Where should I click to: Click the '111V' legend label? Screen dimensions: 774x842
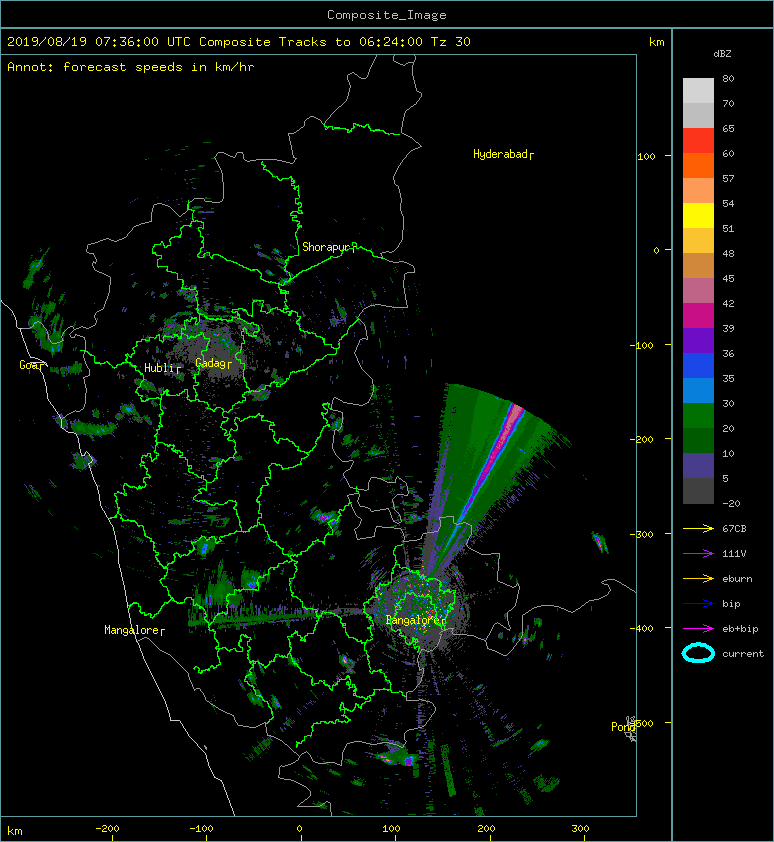coord(734,554)
